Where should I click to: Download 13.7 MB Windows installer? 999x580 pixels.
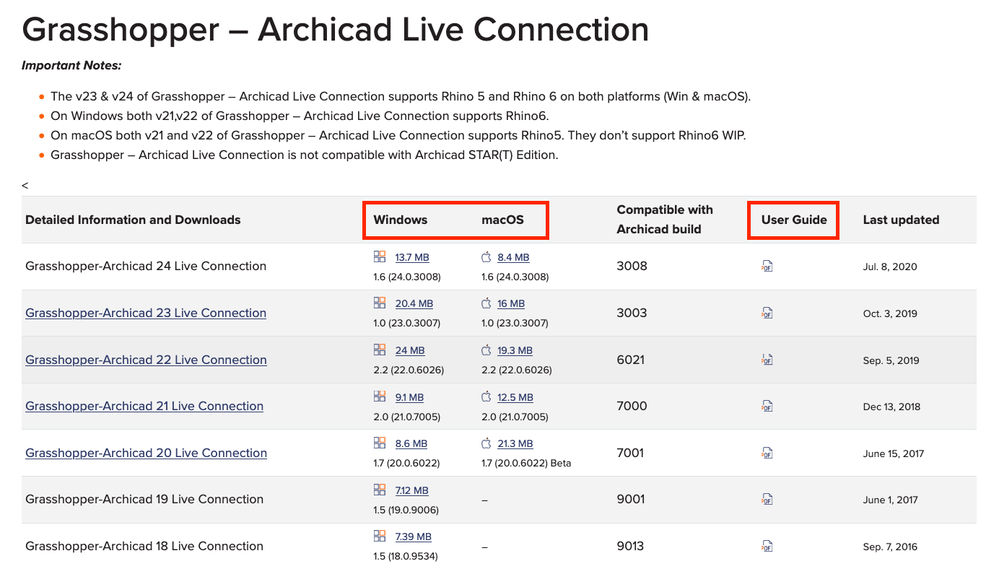point(412,257)
